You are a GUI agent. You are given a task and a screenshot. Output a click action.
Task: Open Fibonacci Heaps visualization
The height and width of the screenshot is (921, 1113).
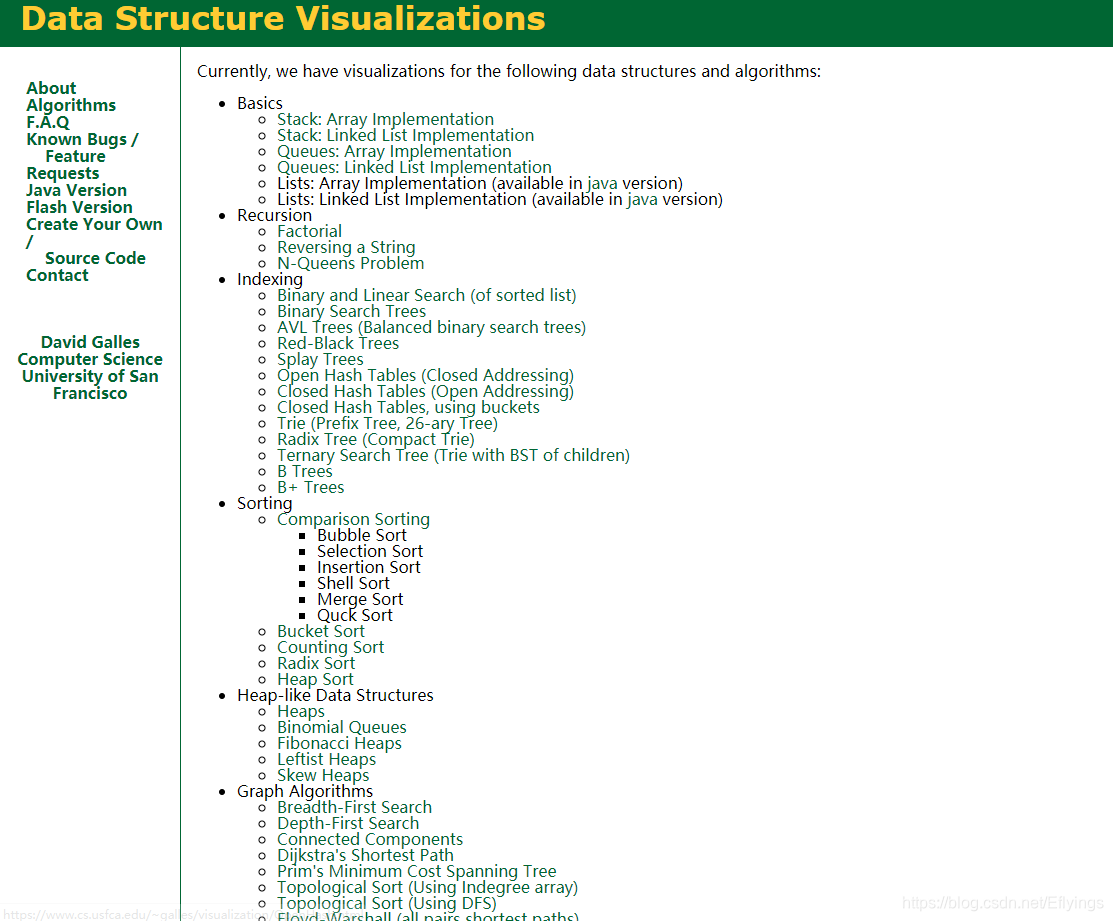click(x=339, y=744)
